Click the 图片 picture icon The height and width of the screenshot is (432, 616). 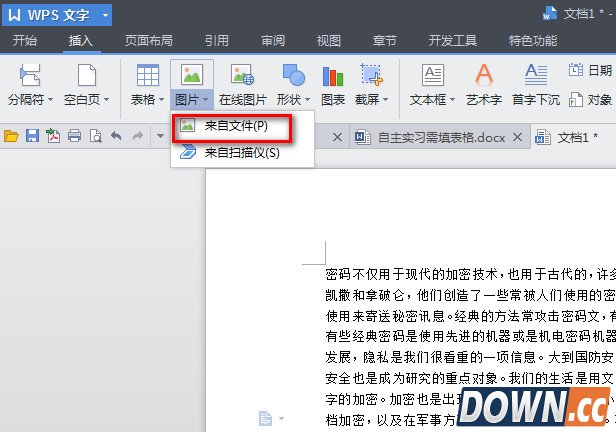192,75
